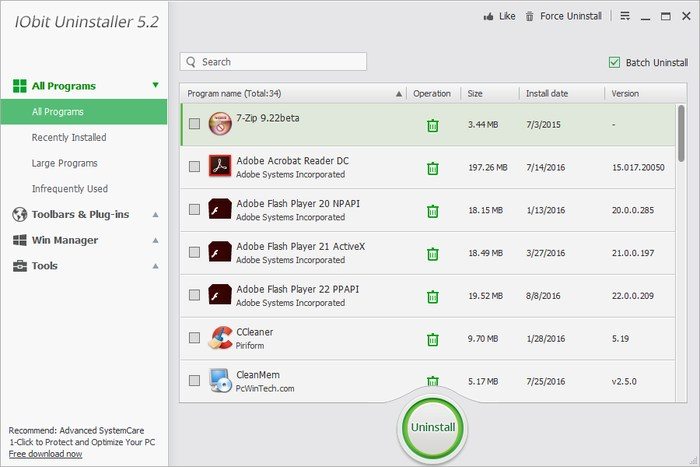This screenshot has height=467, width=700.
Task: Select Large Programs in sidebar
Action: 65,163
